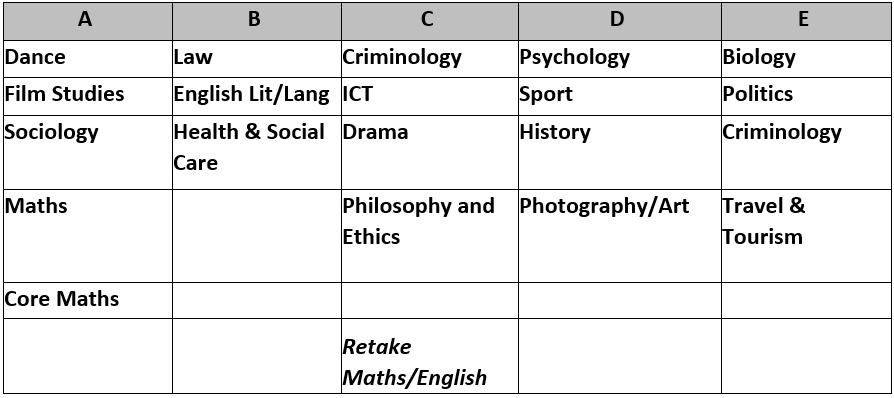Click the Film Studies cell

click(x=88, y=96)
